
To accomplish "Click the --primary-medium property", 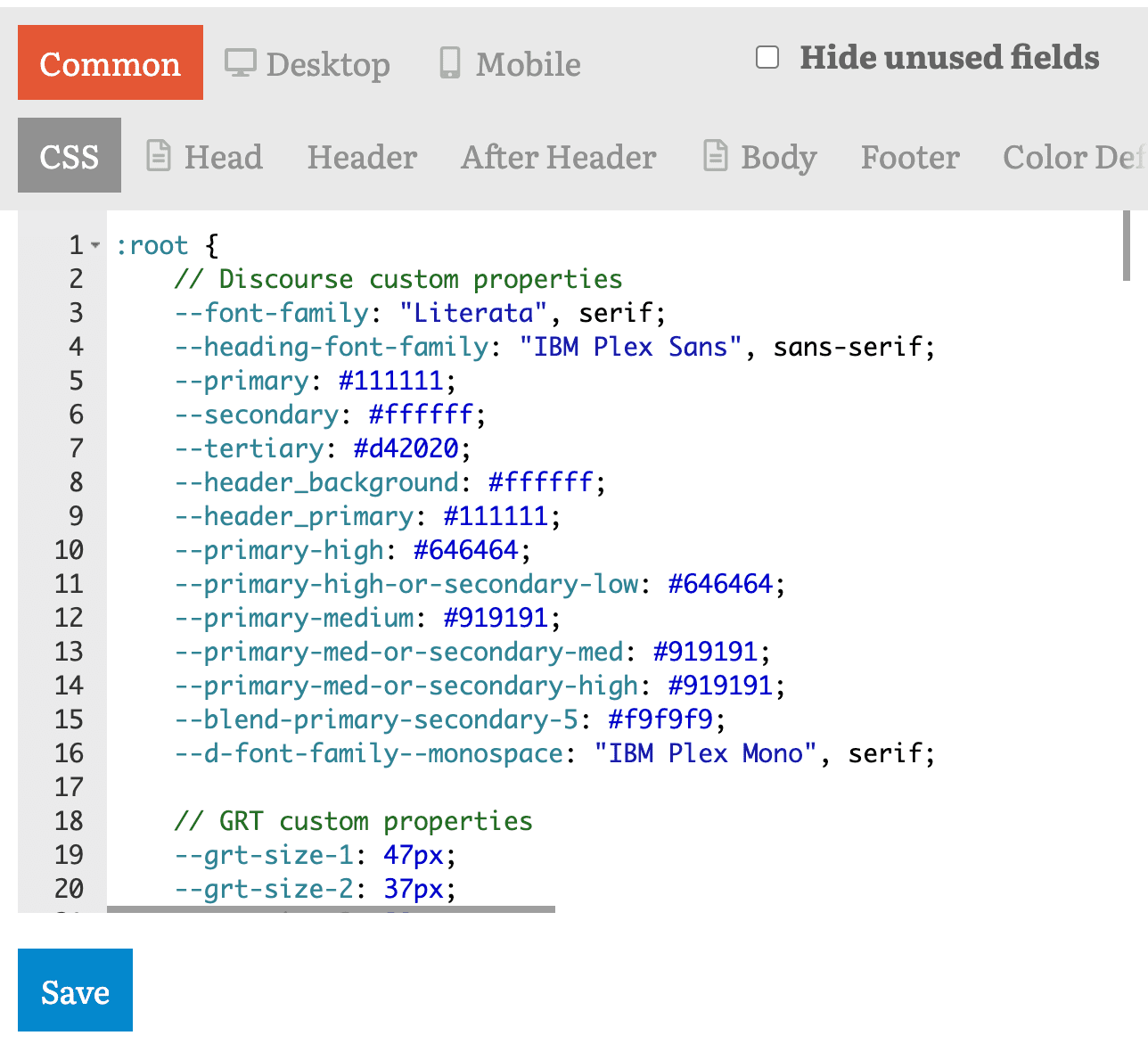I will 294,618.
